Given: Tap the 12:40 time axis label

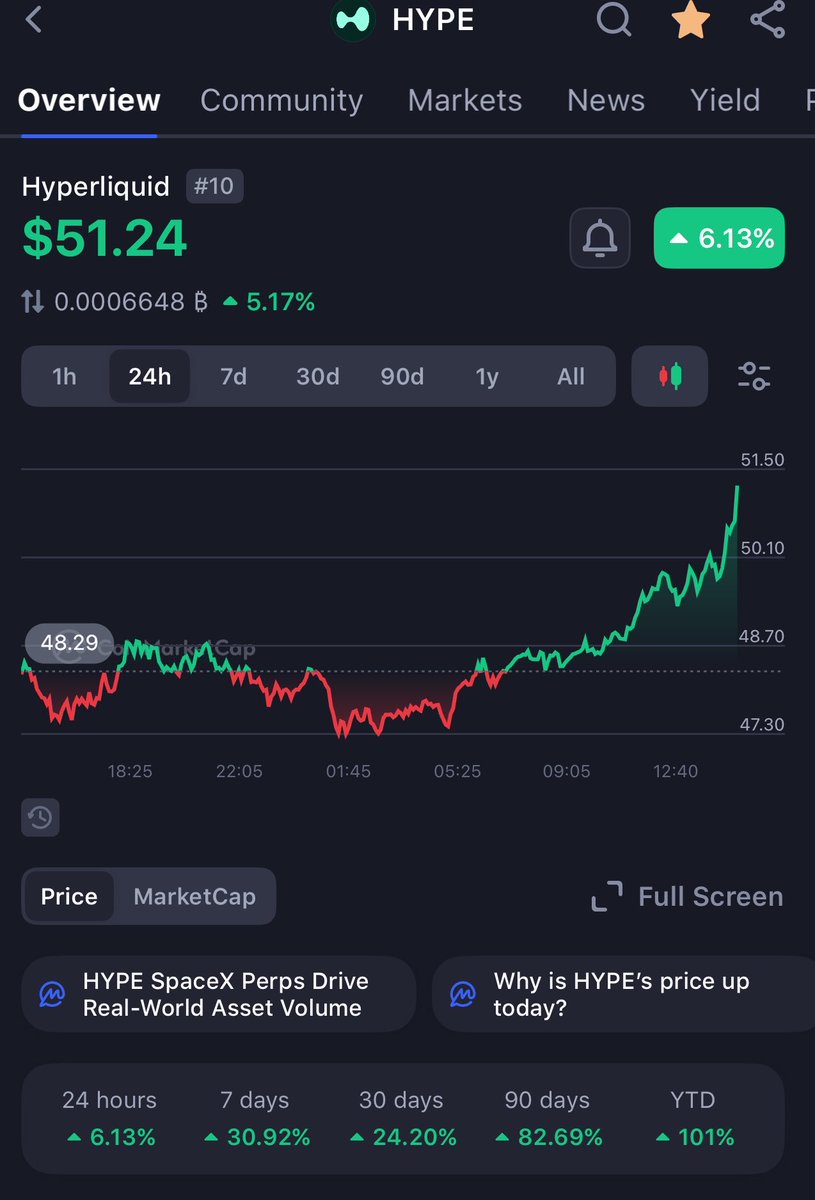Looking at the screenshot, I should click(675, 771).
